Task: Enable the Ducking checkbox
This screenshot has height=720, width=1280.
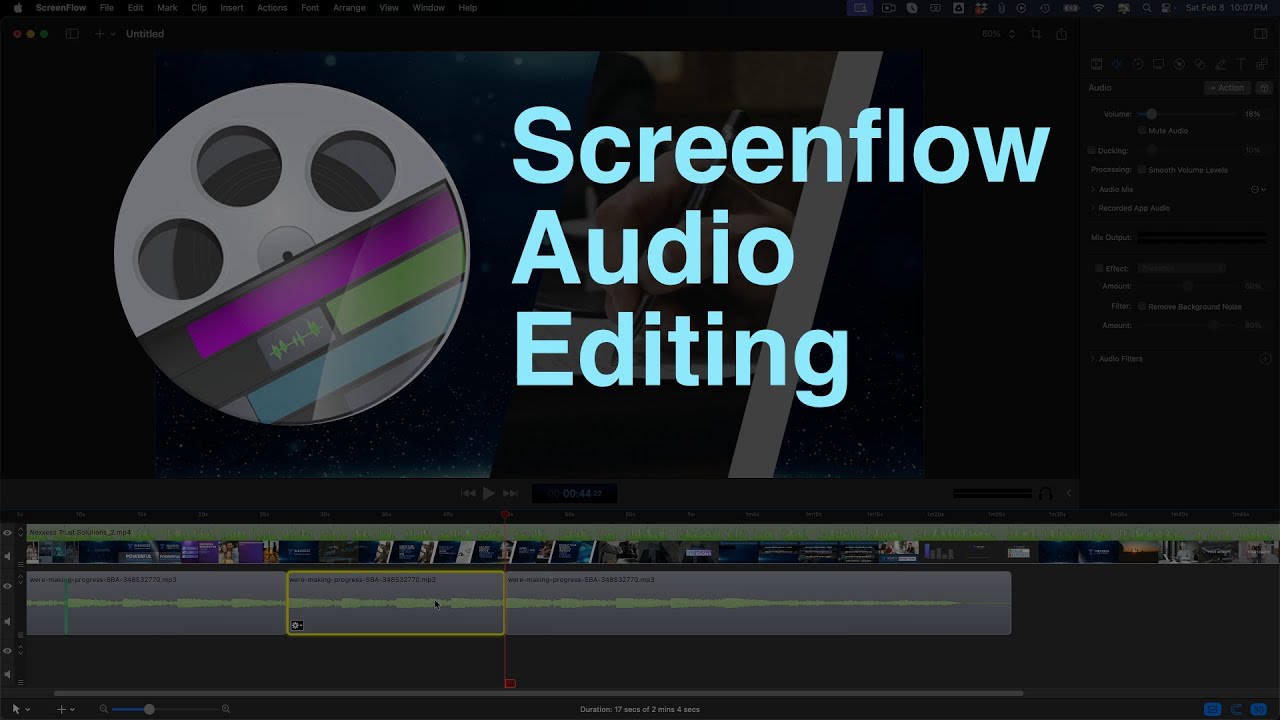Action: pos(1091,151)
